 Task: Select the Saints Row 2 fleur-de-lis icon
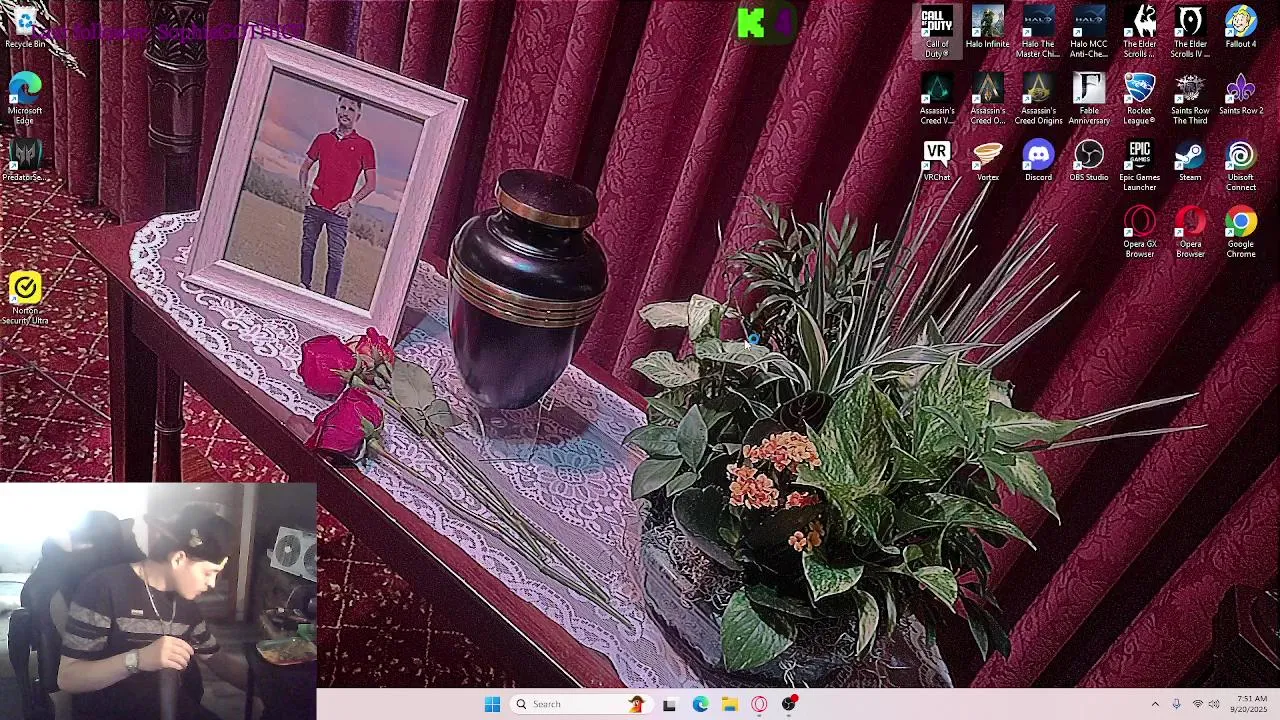pyautogui.click(x=1241, y=95)
